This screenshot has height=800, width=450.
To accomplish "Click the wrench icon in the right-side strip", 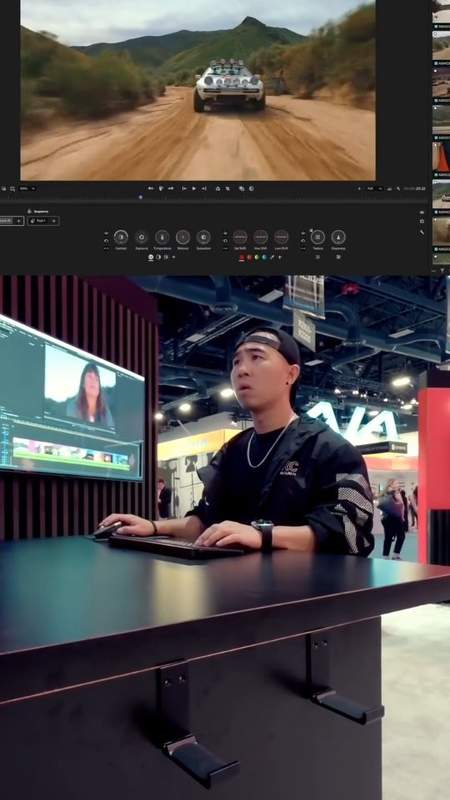I will tap(422, 233).
